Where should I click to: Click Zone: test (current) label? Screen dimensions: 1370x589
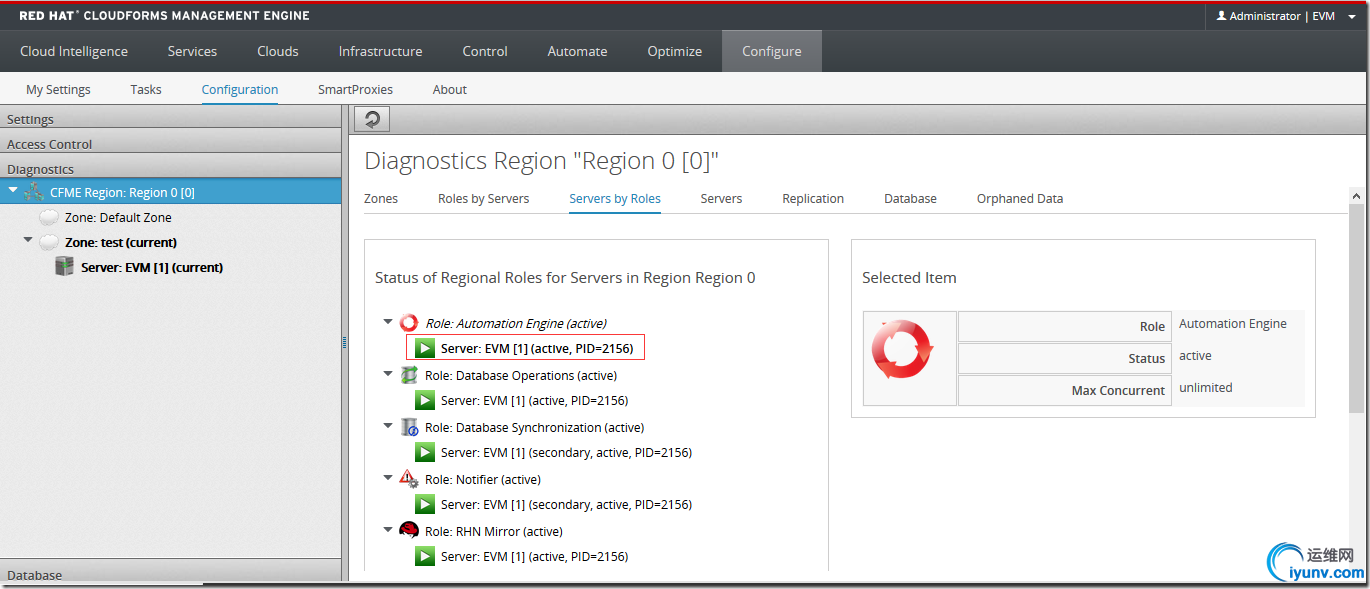coord(121,242)
